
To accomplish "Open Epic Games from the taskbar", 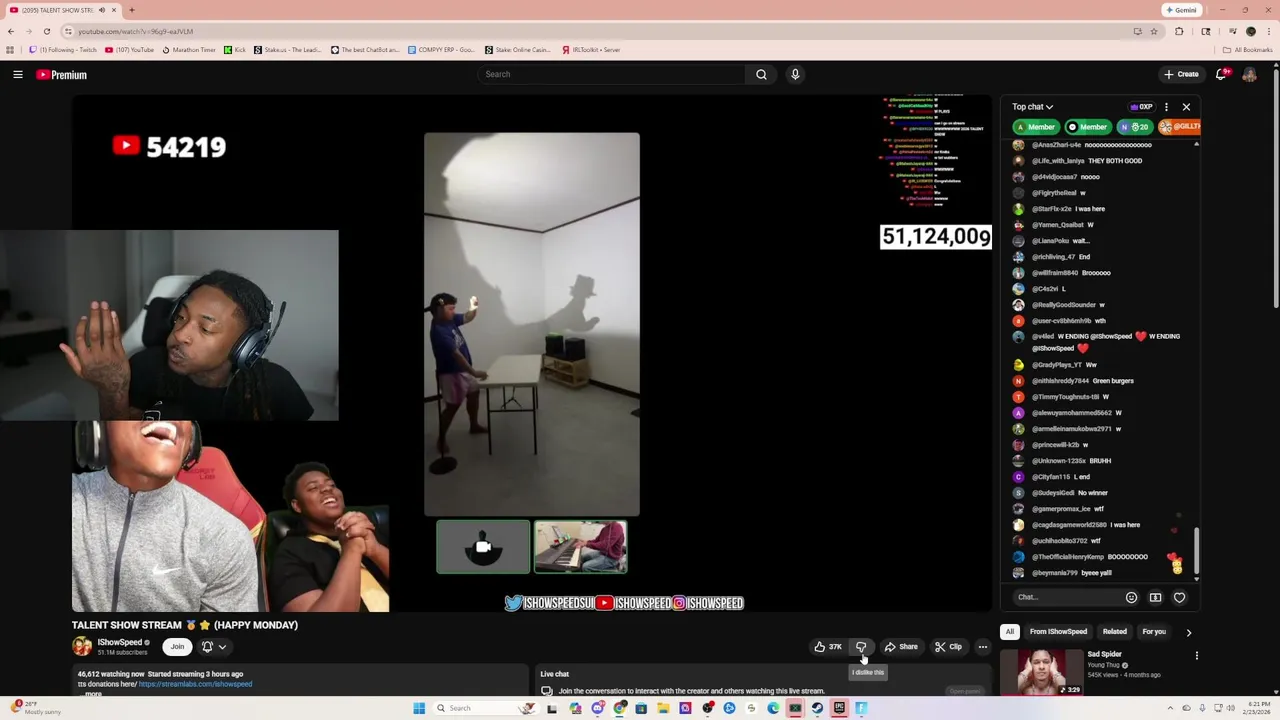I will click(839, 708).
